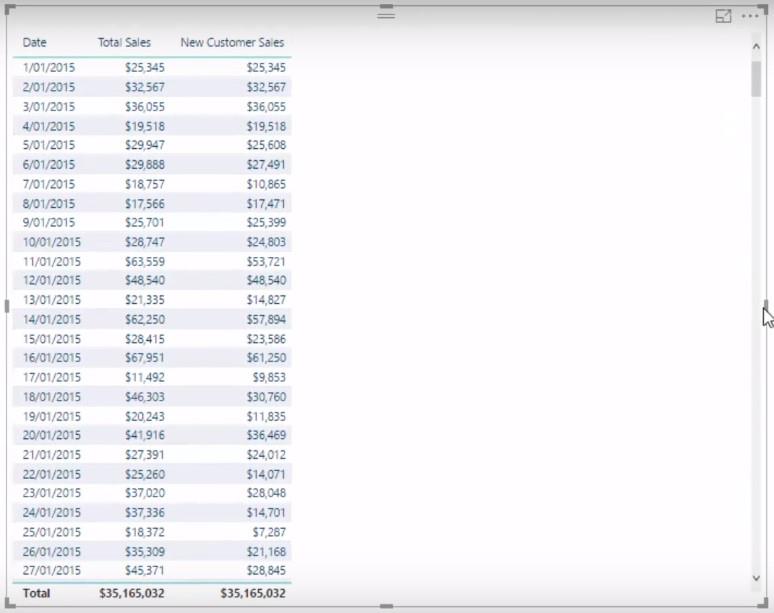Sort by the Total Sales column header
This screenshot has height=613, width=774.
coord(124,42)
